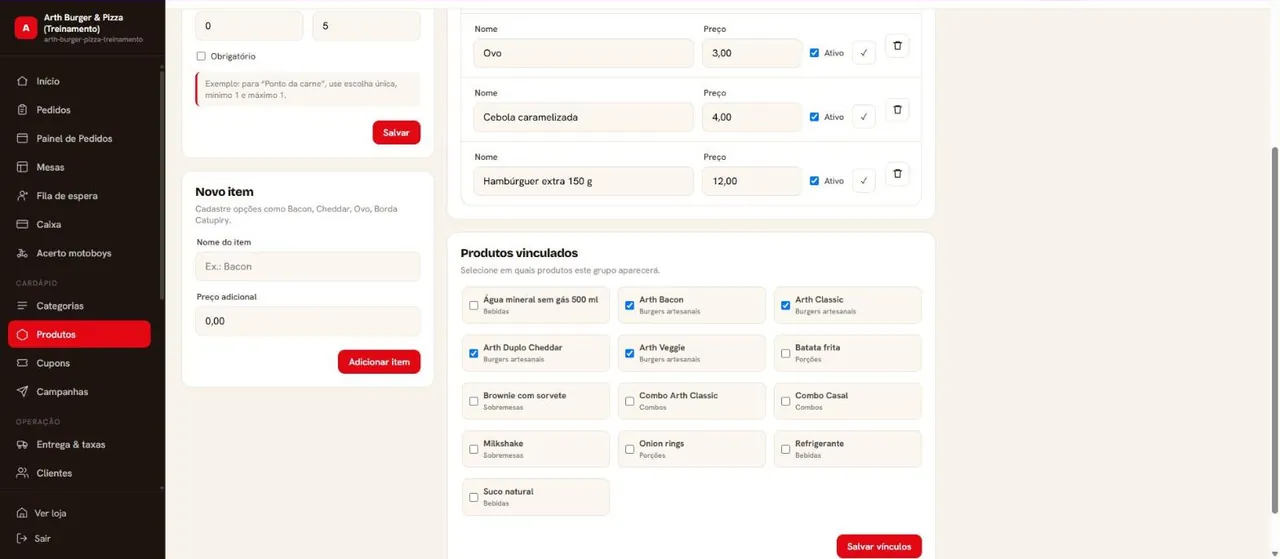Check the Combo Arth Classic product
Viewport: 1280px width, 559px height.
coord(630,402)
